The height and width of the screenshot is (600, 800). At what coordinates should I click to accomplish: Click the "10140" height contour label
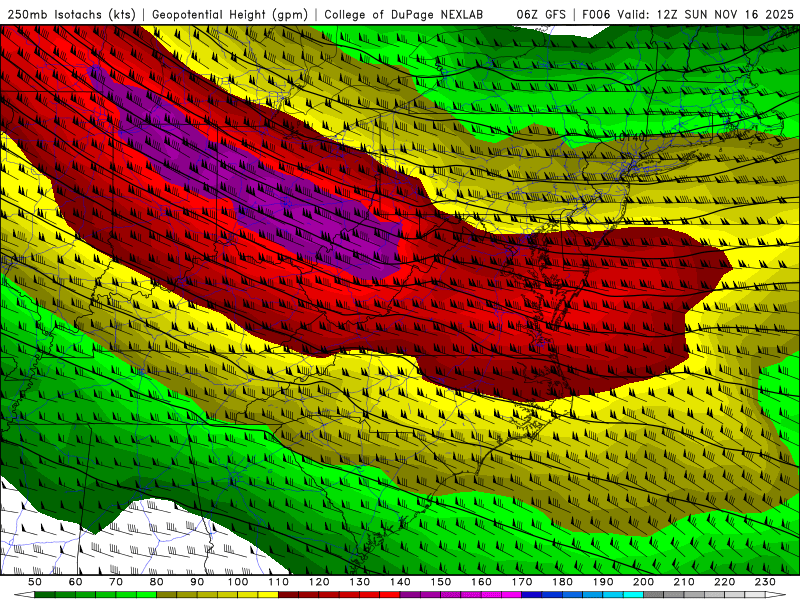click(x=630, y=137)
